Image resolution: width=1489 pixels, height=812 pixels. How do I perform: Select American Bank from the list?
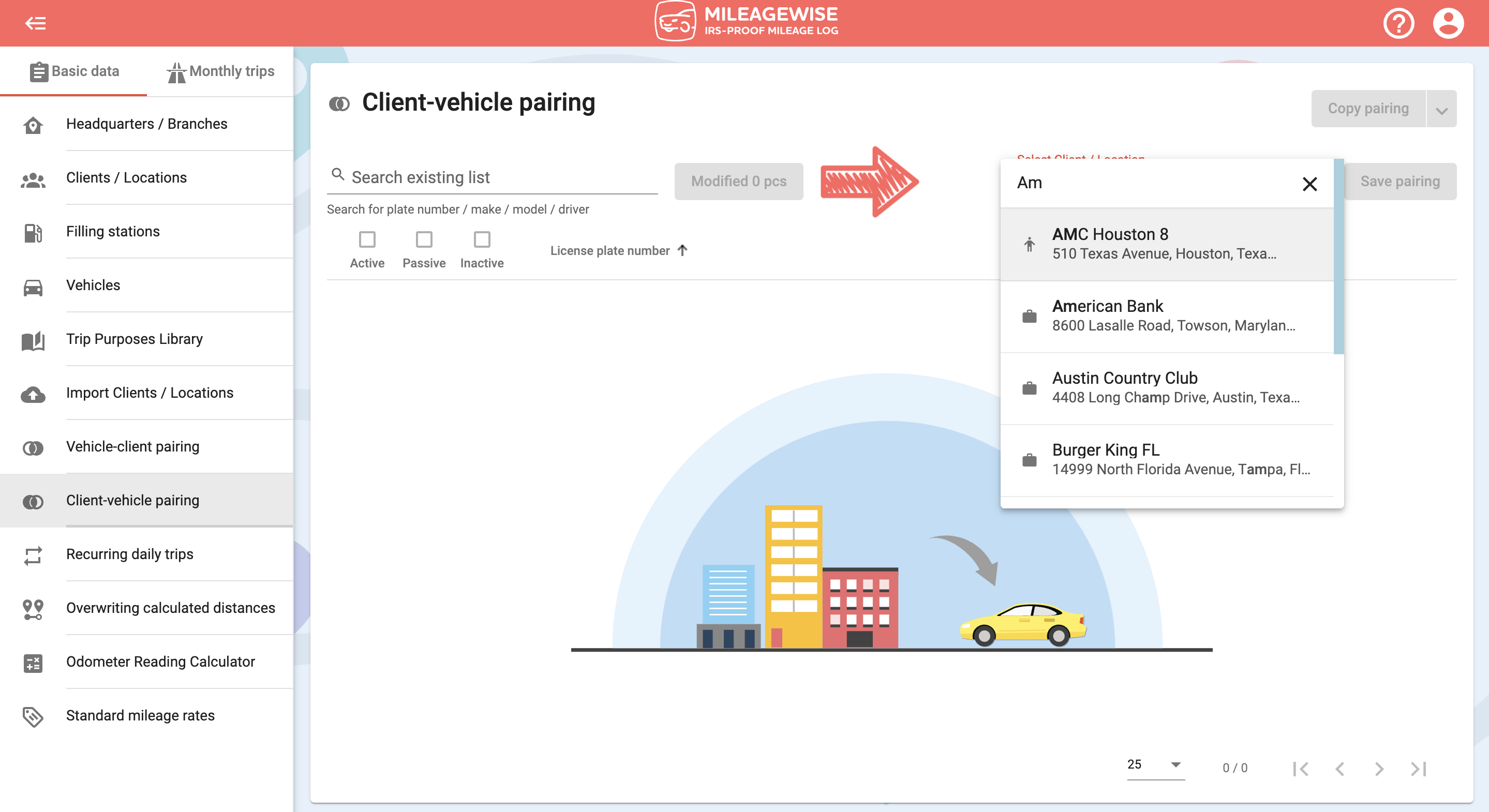point(1167,316)
